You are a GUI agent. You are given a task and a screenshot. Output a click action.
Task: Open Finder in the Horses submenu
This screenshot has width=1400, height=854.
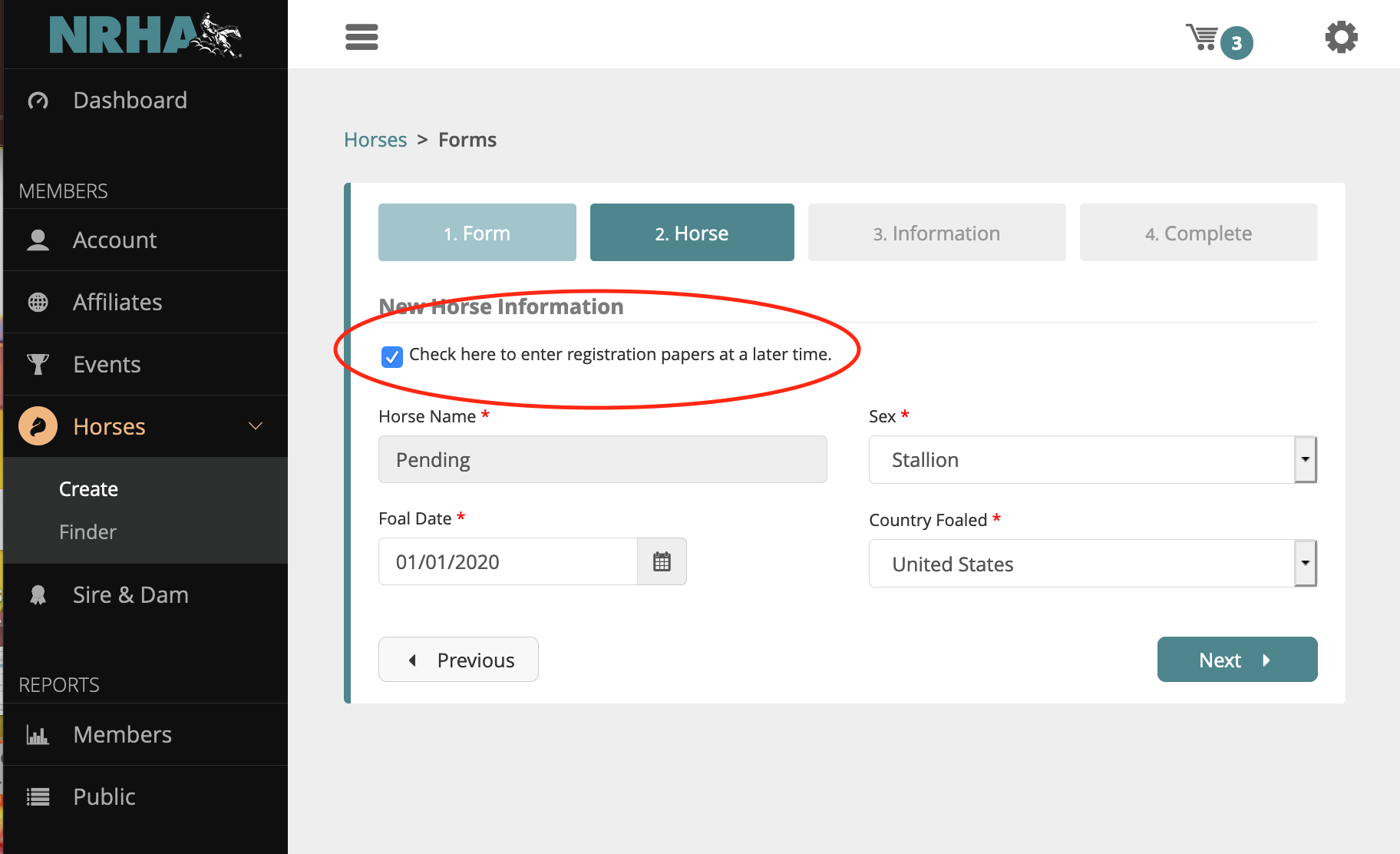[87, 532]
